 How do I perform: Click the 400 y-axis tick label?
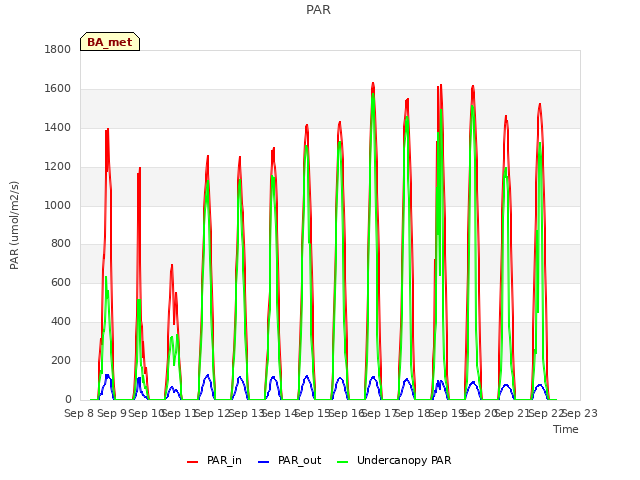61,322
